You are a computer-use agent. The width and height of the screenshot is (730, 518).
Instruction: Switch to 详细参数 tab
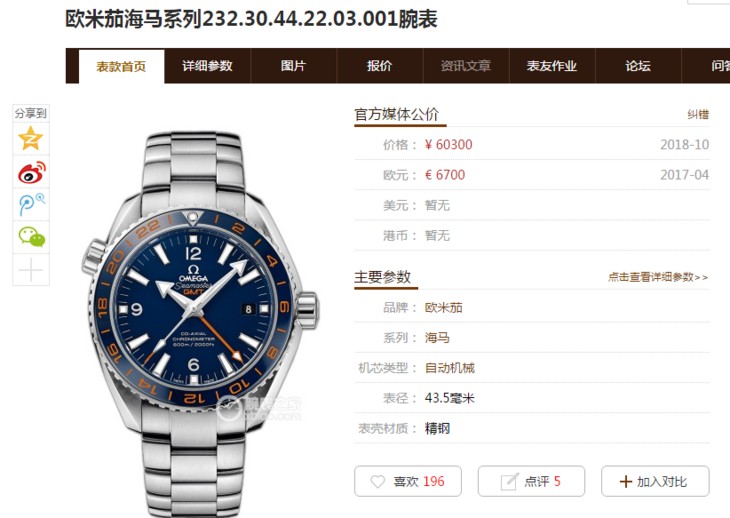click(207, 66)
